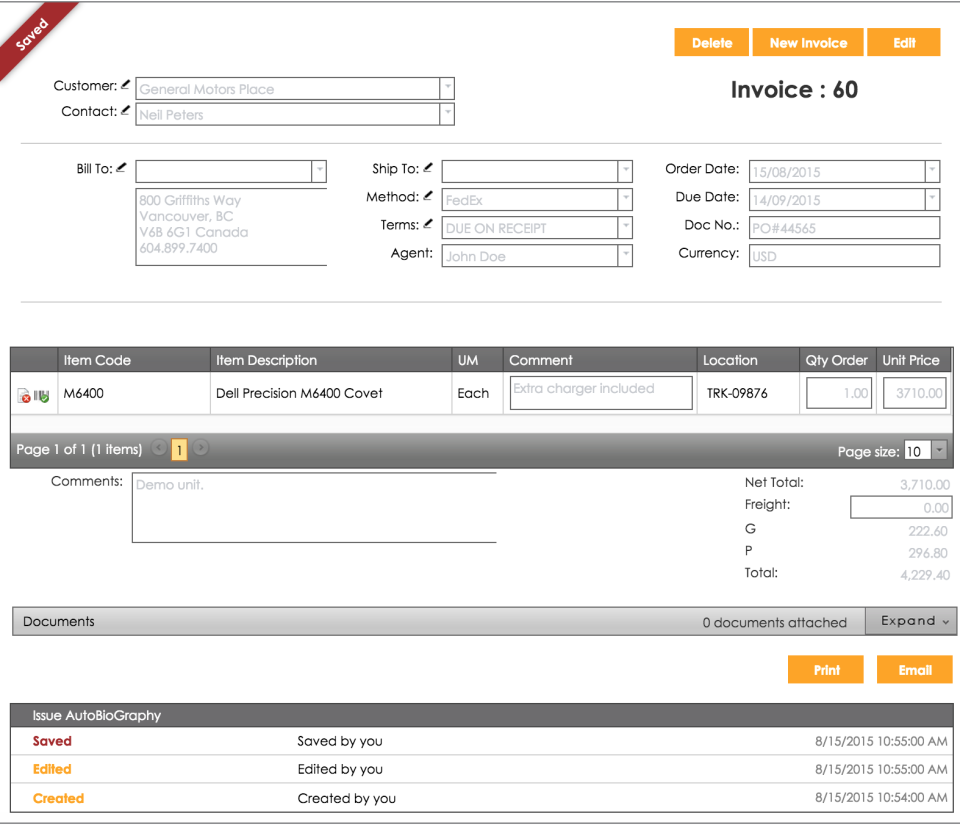
Task: Open the Ship To dropdown
Action: [625, 171]
